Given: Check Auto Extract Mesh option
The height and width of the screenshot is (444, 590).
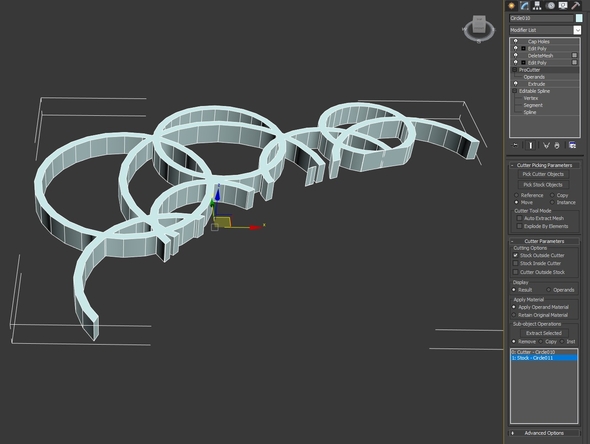Looking at the screenshot, I should coord(519,218).
